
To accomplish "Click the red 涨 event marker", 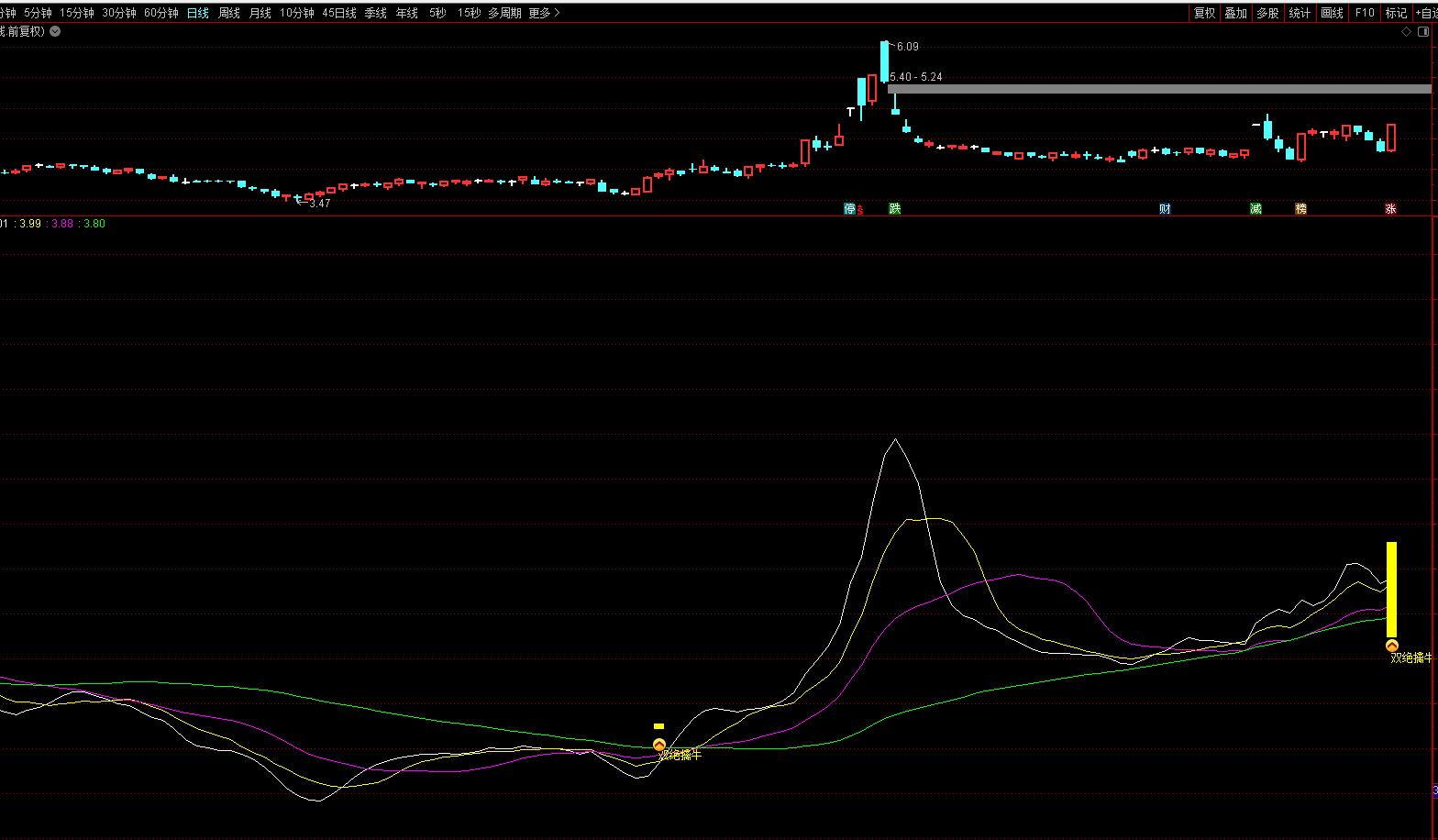I will 1390,209.
